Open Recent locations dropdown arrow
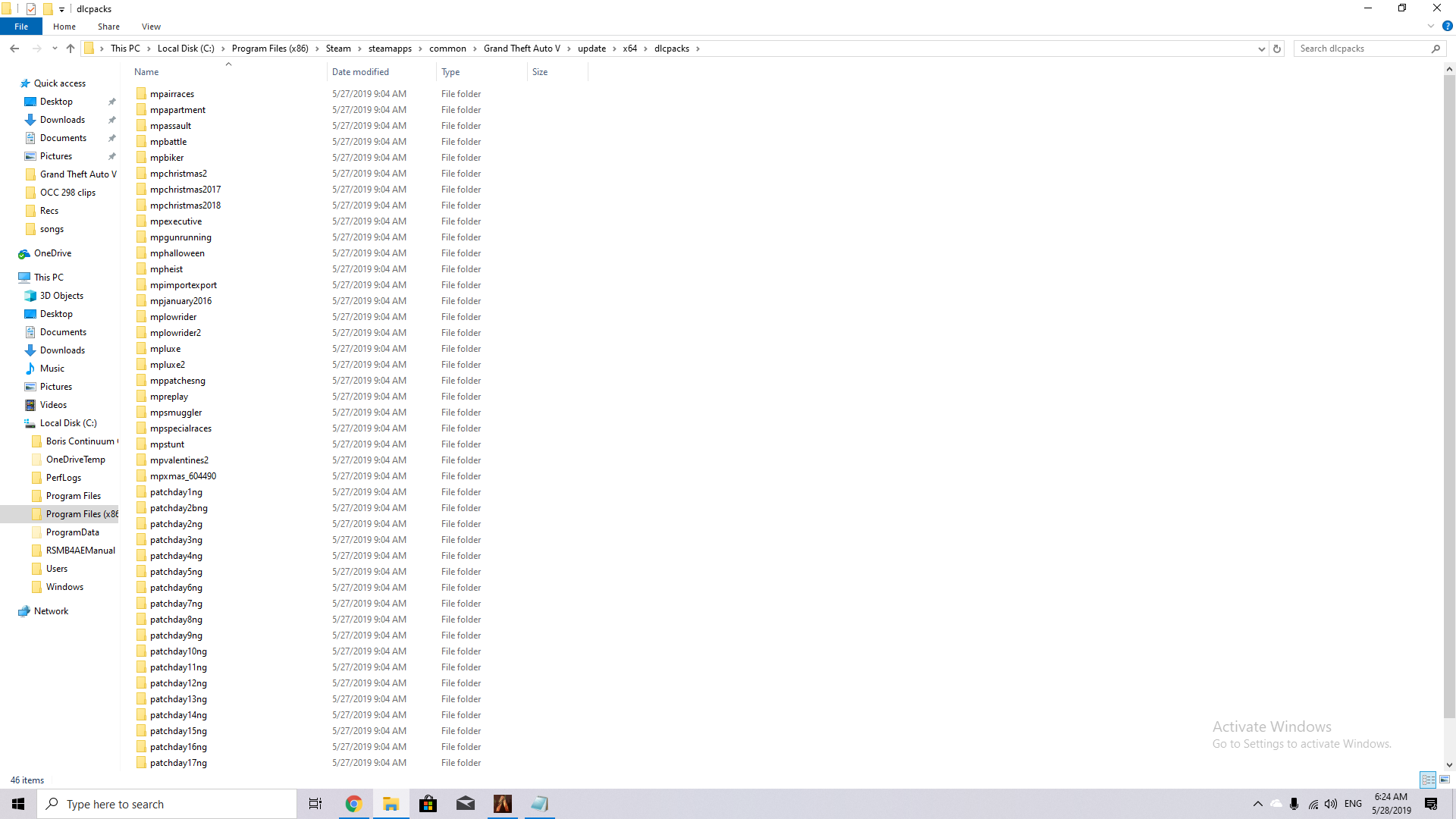Image resolution: width=1456 pixels, height=819 pixels. [55, 49]
